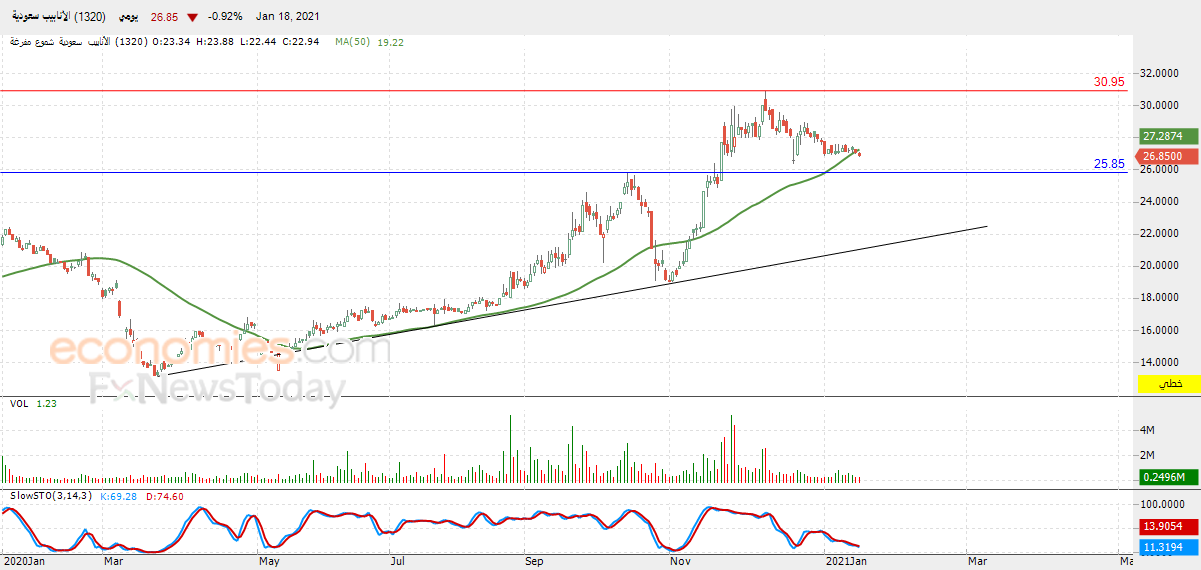Click the May label on time axis

pos(269,562)
